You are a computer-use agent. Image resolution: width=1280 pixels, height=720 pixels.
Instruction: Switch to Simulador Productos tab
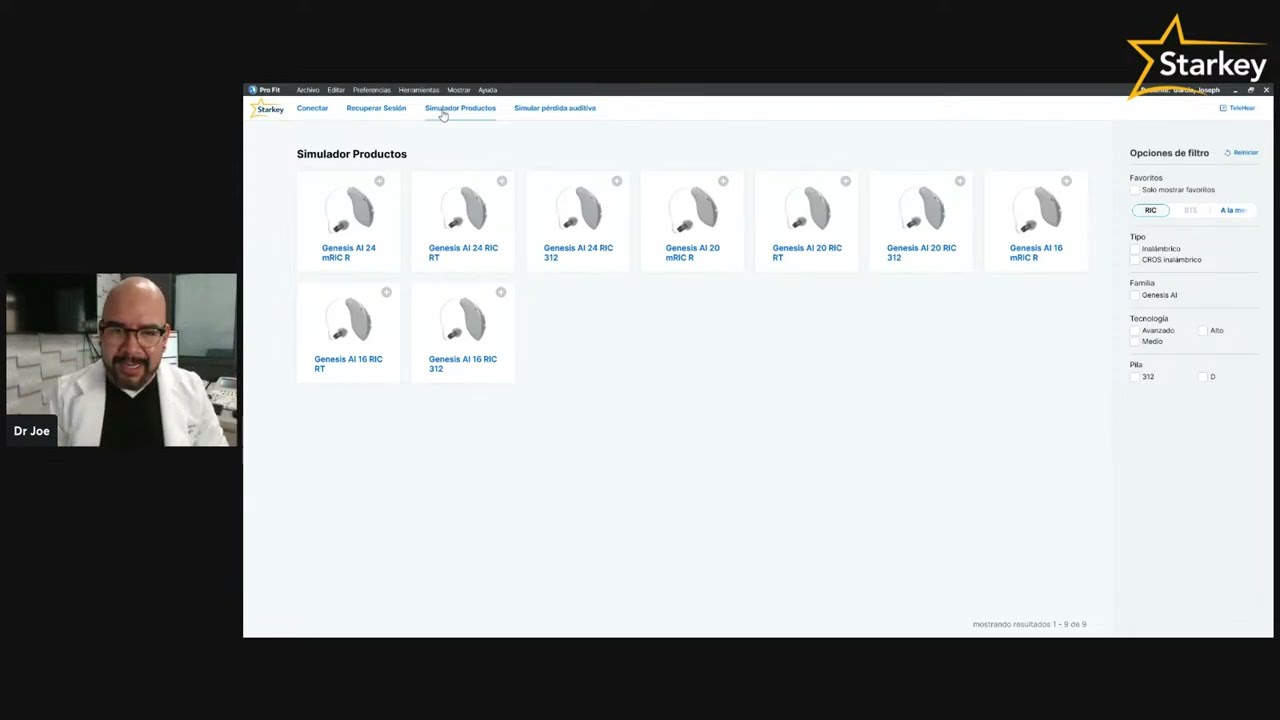pyautogui.click(x=460, y=108)
